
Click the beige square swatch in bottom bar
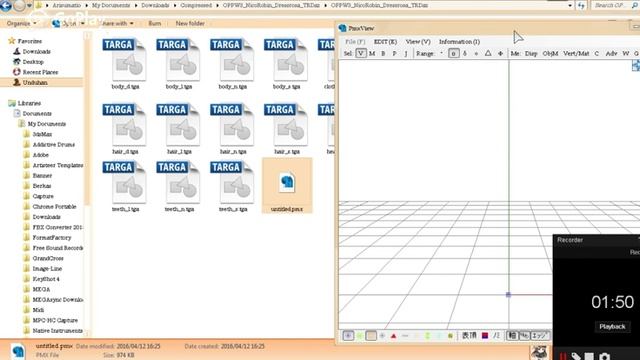point(371,336)
